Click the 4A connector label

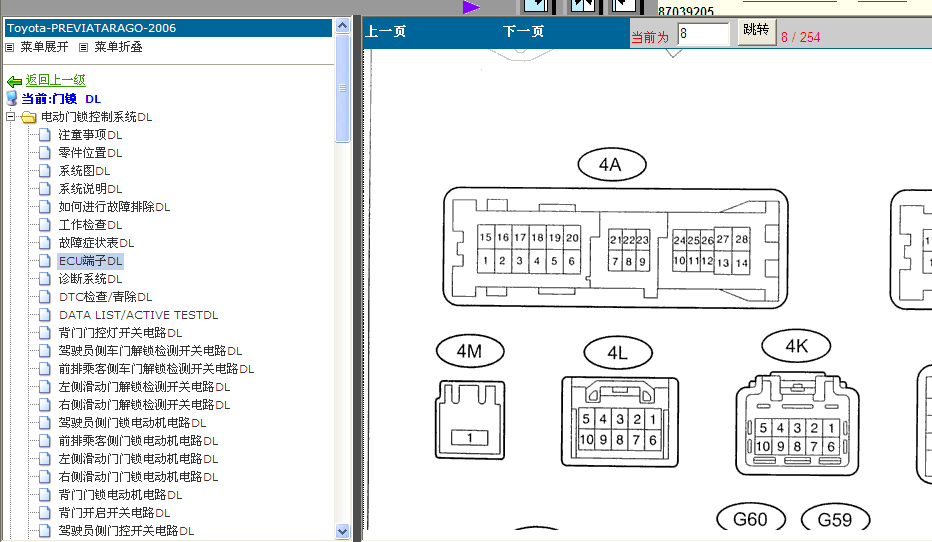[x=612, y=165]
